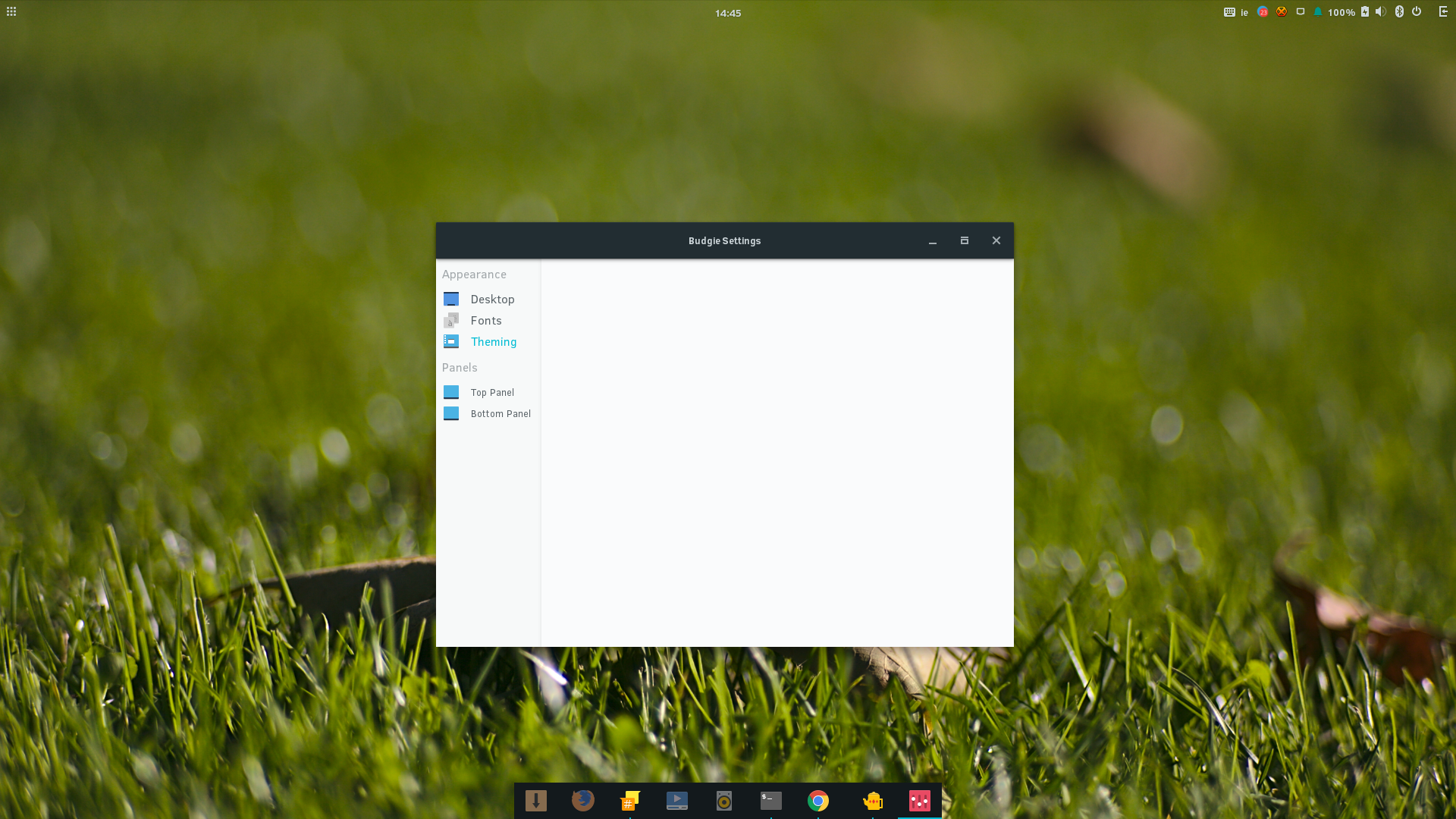Click the battery charging icon

coord(1365,12)
